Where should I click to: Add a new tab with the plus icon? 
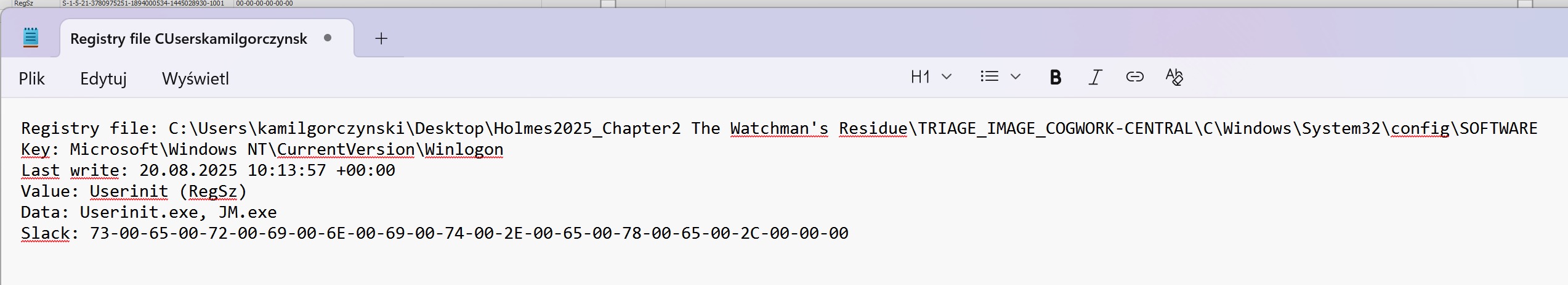tap(381, 38)
